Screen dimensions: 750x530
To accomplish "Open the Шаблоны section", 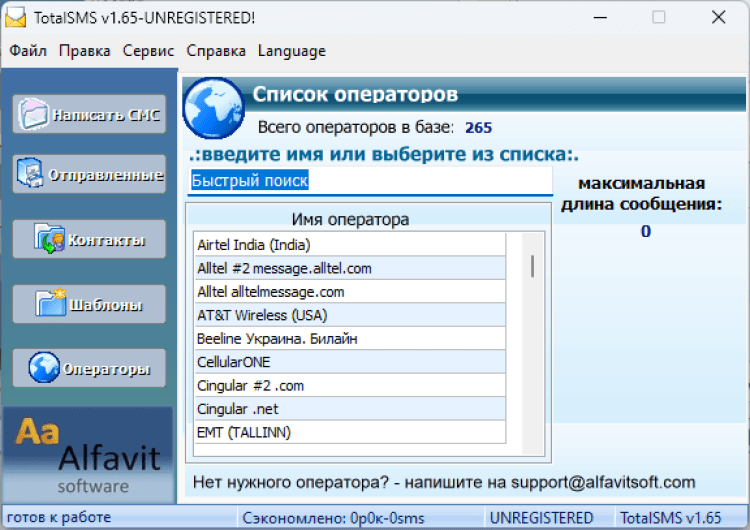I will pyautogui.click(x=89, y=304).
